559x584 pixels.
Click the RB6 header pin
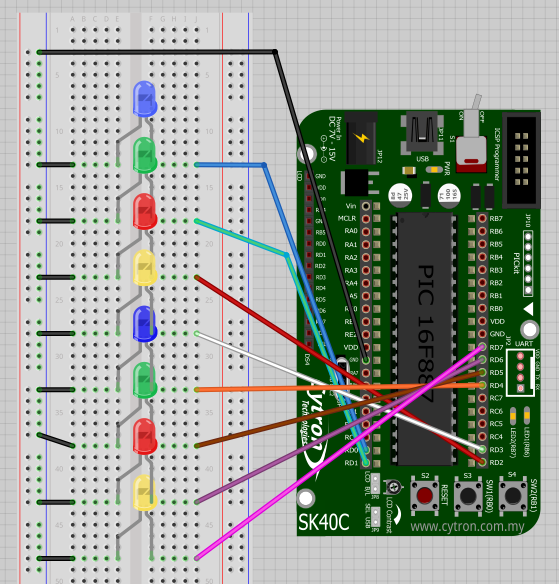click(482, 231)
